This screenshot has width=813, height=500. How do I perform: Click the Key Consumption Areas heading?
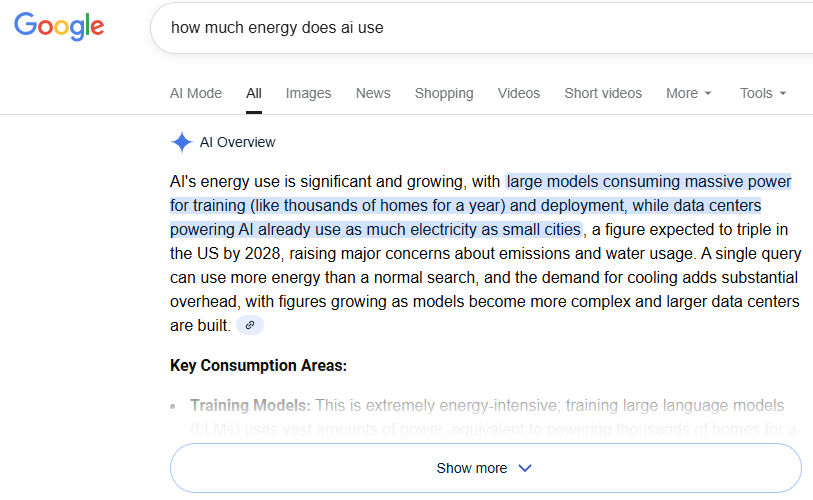[258, 365]
